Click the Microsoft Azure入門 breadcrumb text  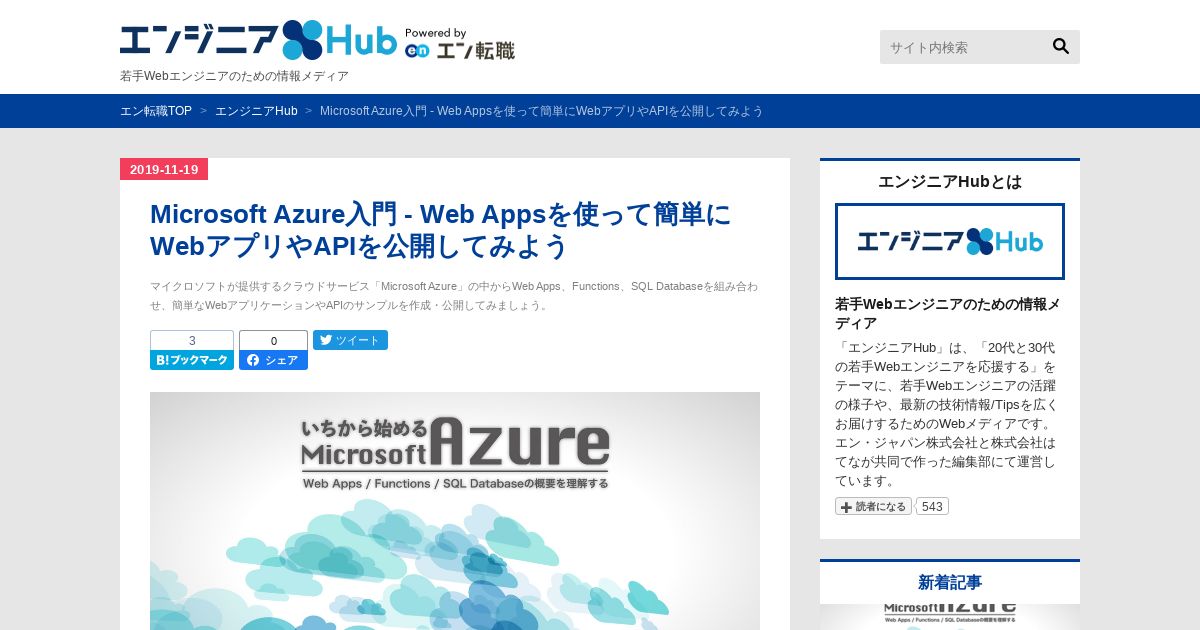(542, 111)
